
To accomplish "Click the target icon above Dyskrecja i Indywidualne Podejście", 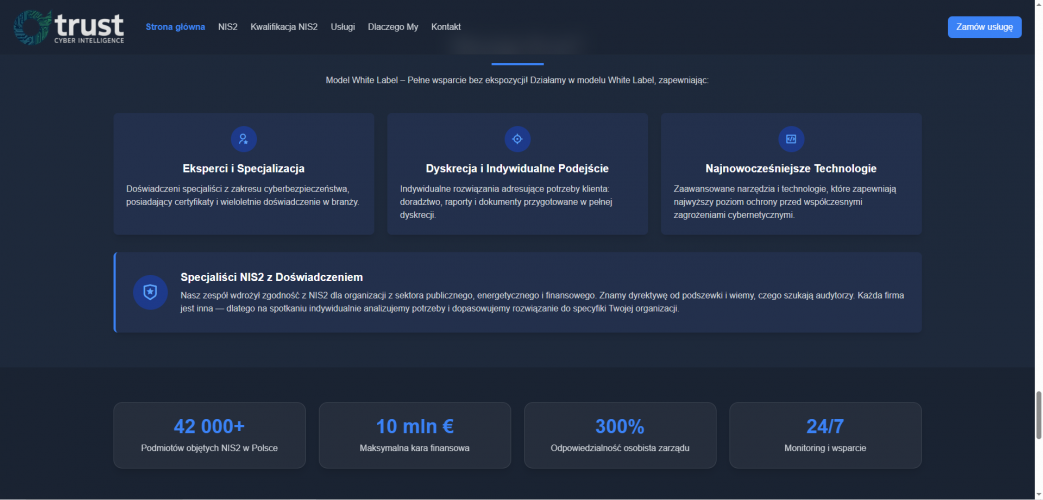I will click(x=518, y=139).
